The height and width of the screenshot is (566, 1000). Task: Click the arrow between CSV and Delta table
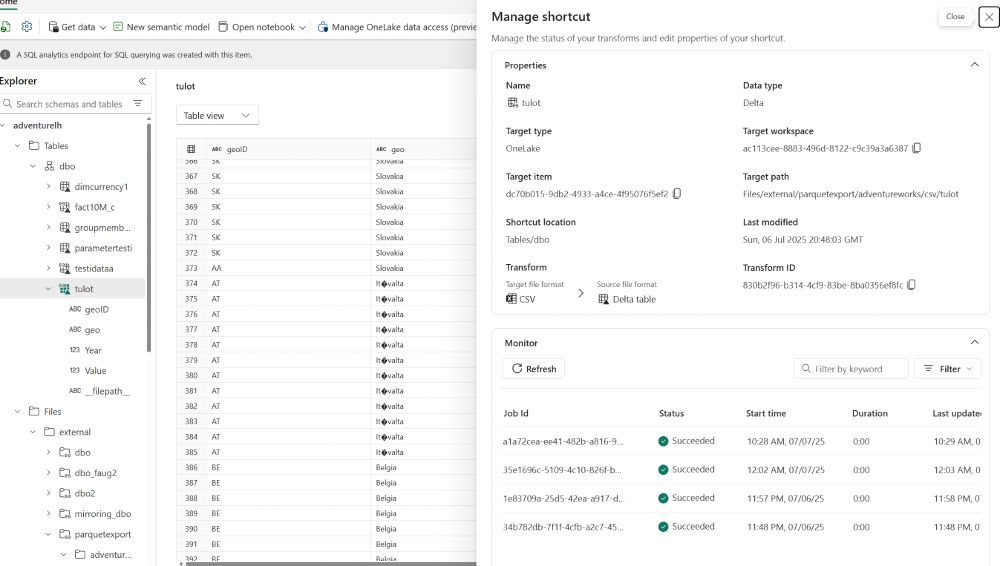coord(580,293)
